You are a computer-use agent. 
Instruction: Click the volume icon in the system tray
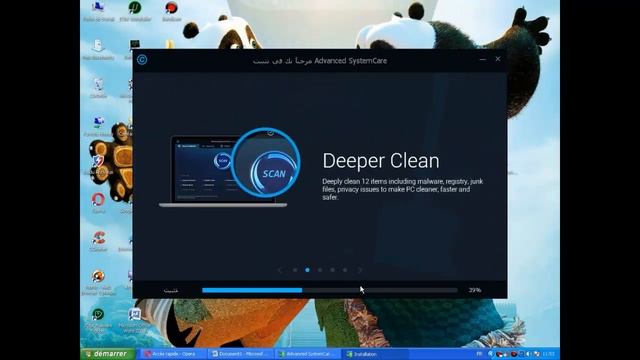tap(529, 354)
